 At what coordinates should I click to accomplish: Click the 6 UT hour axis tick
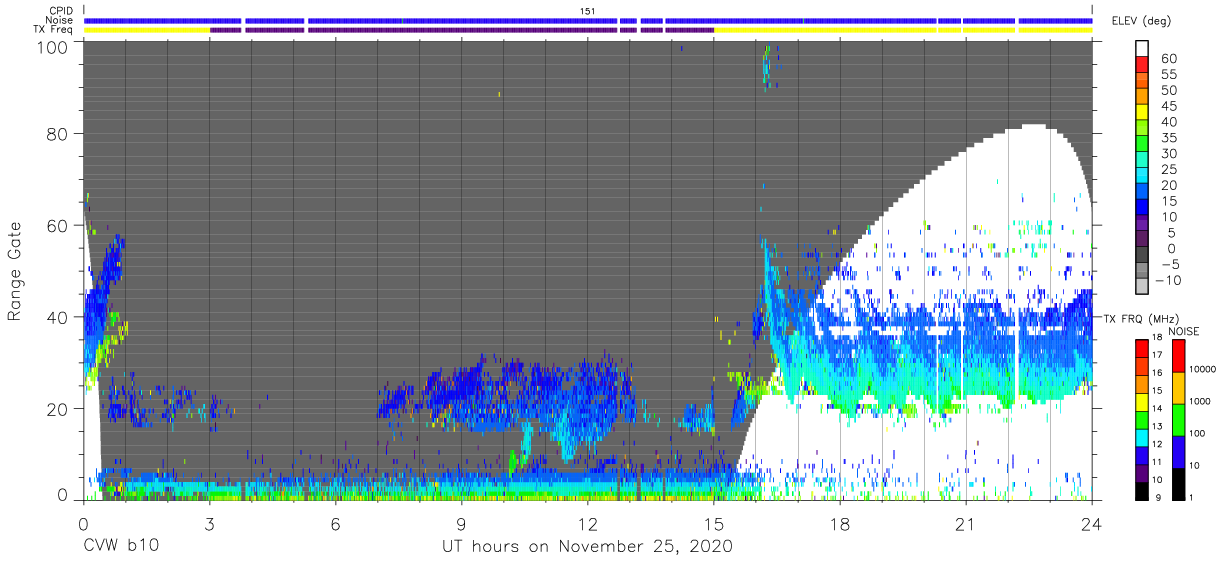335,524
